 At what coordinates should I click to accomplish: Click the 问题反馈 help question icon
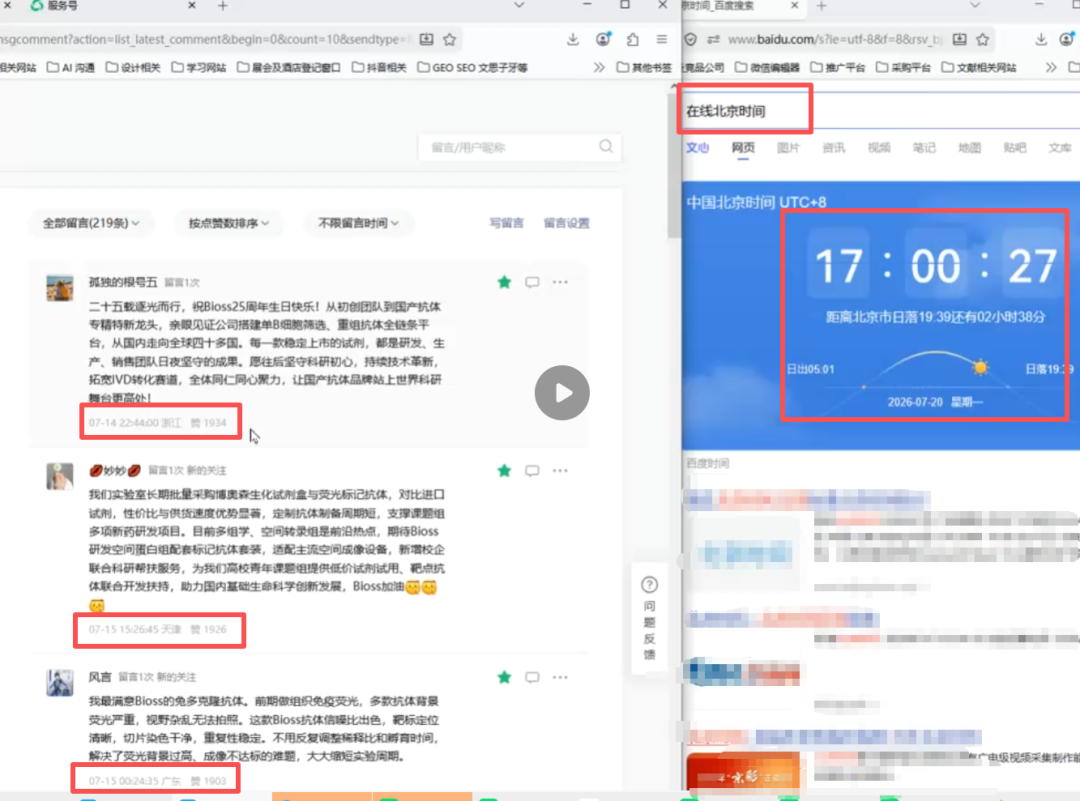650,585
